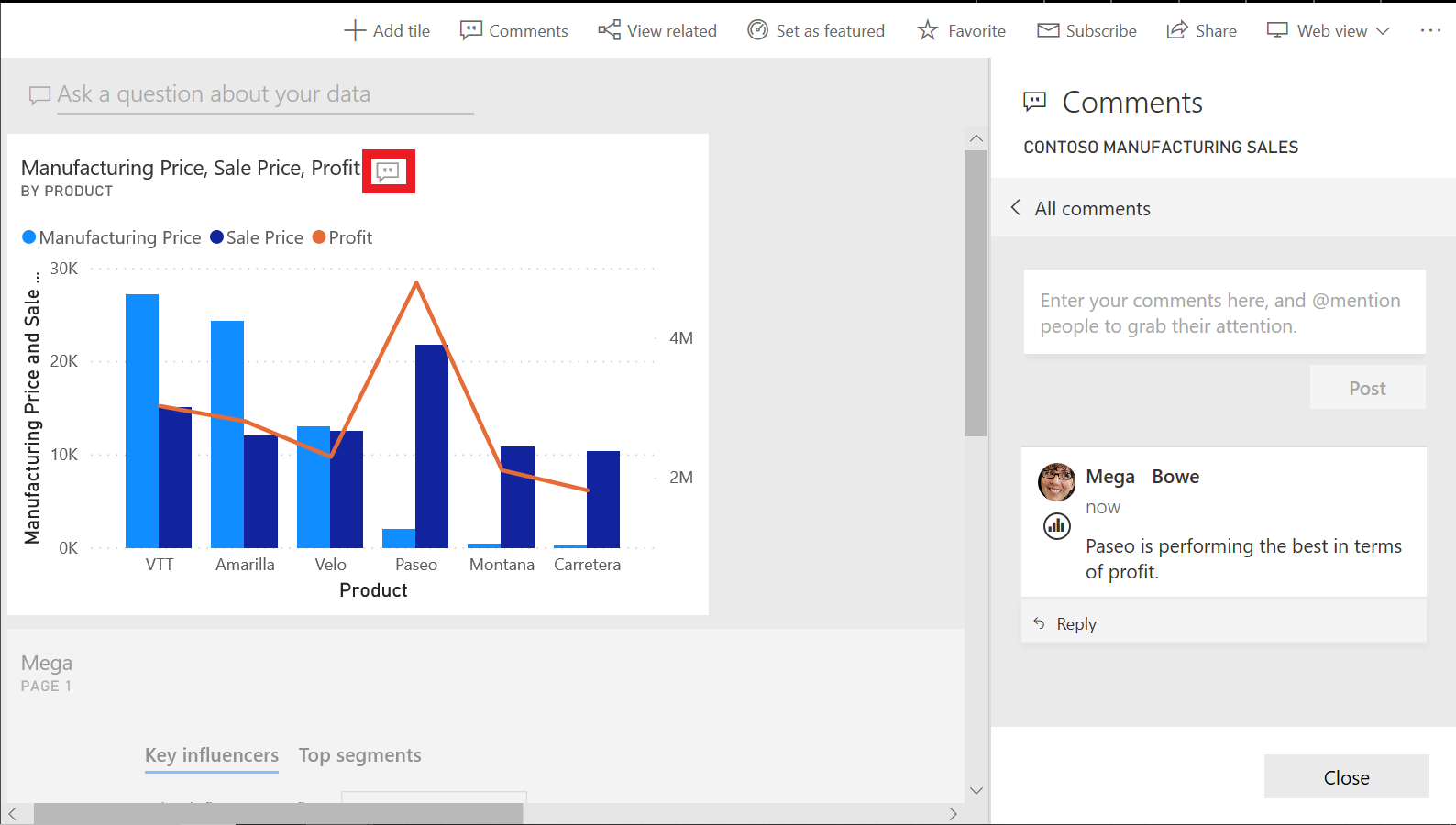Open the Web view dropdown
Screen dimensions: 1456x825
click(1328, 30)
